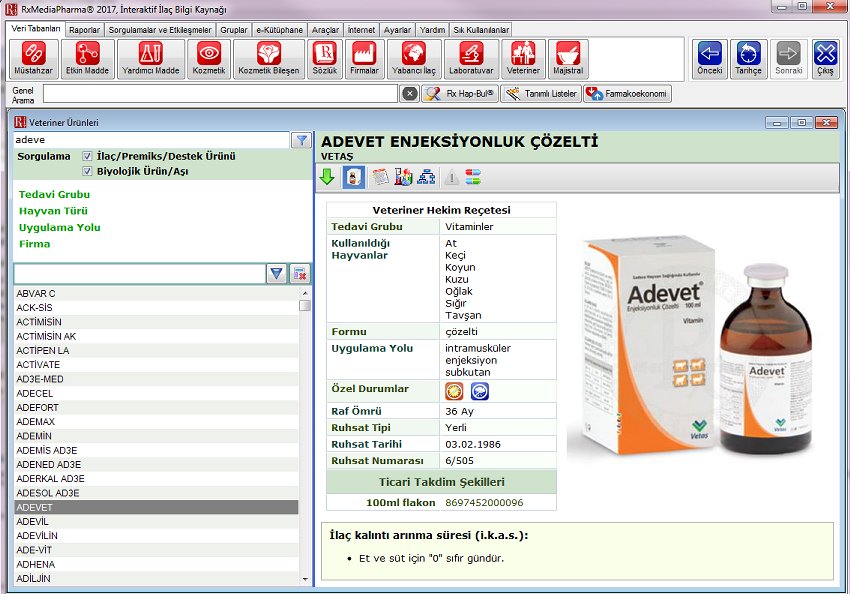Click the sun special condition icon
The height and width of the screenshot is (594, 850).
(x=454, y=391)
